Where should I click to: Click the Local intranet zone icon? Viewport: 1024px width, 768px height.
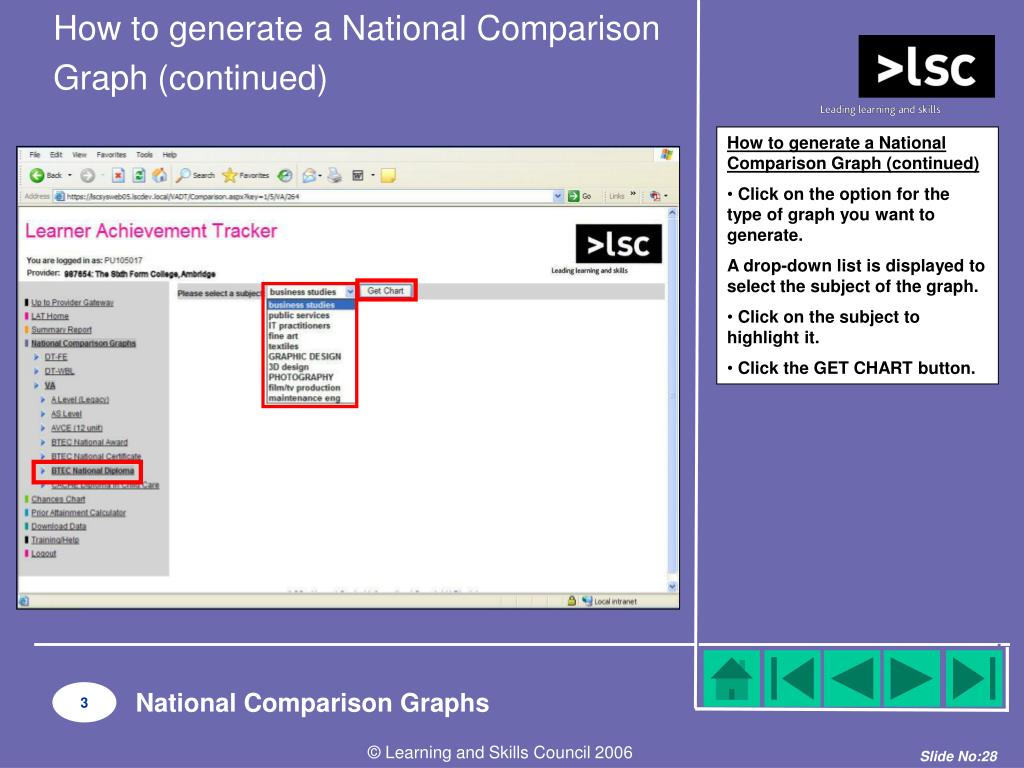click(x=587, y=601)
